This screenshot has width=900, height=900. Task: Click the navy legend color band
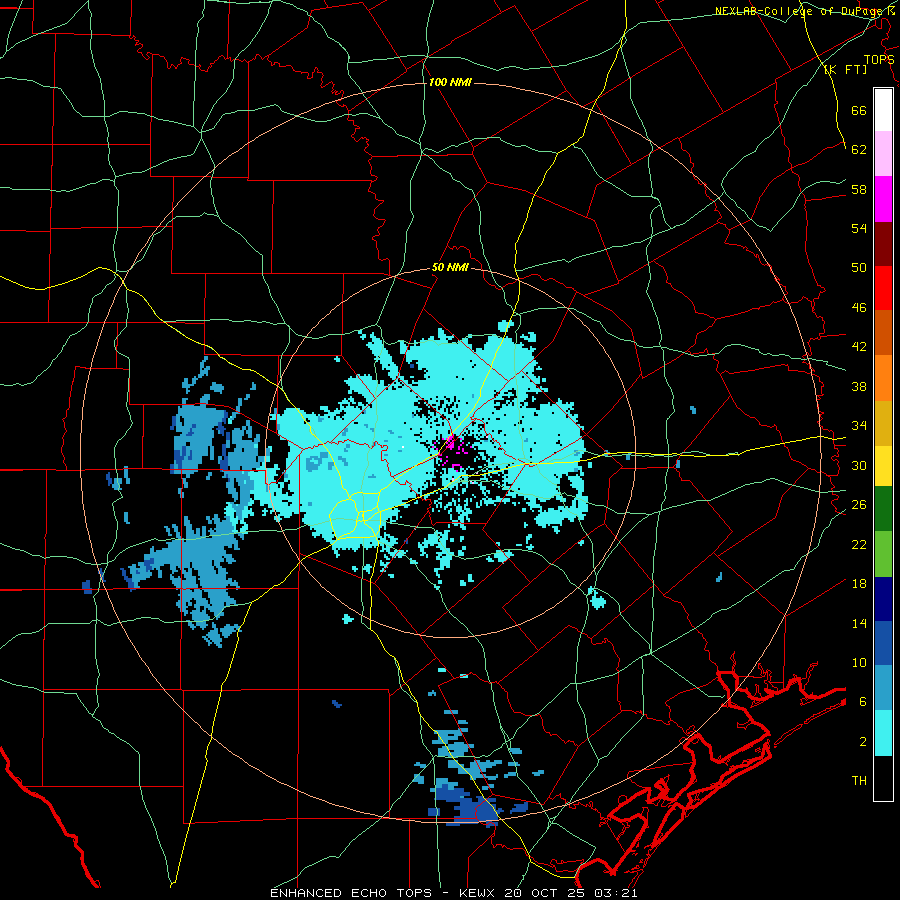point(883,599)
